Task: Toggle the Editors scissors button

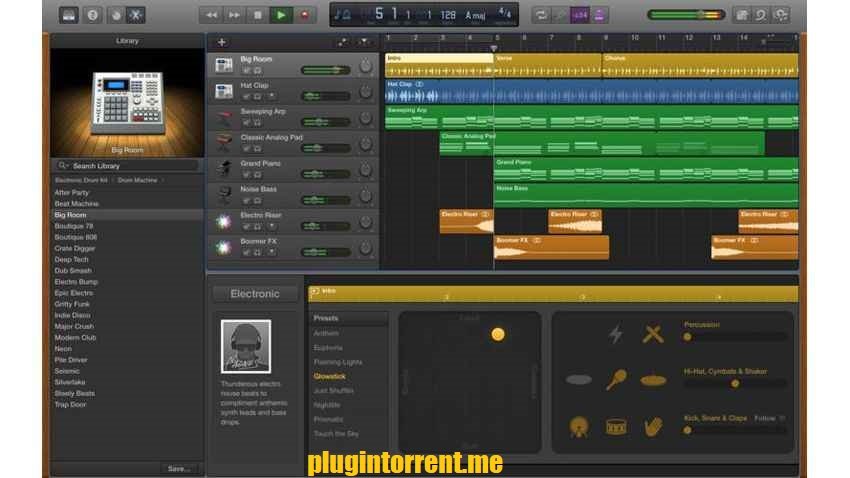Action: click(136, 15)
